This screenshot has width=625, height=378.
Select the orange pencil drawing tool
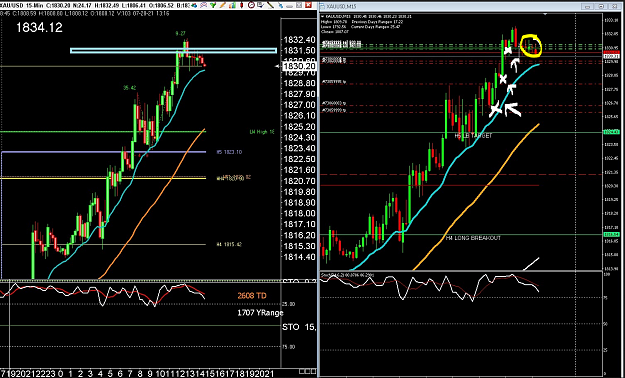(x=223, y=5)
